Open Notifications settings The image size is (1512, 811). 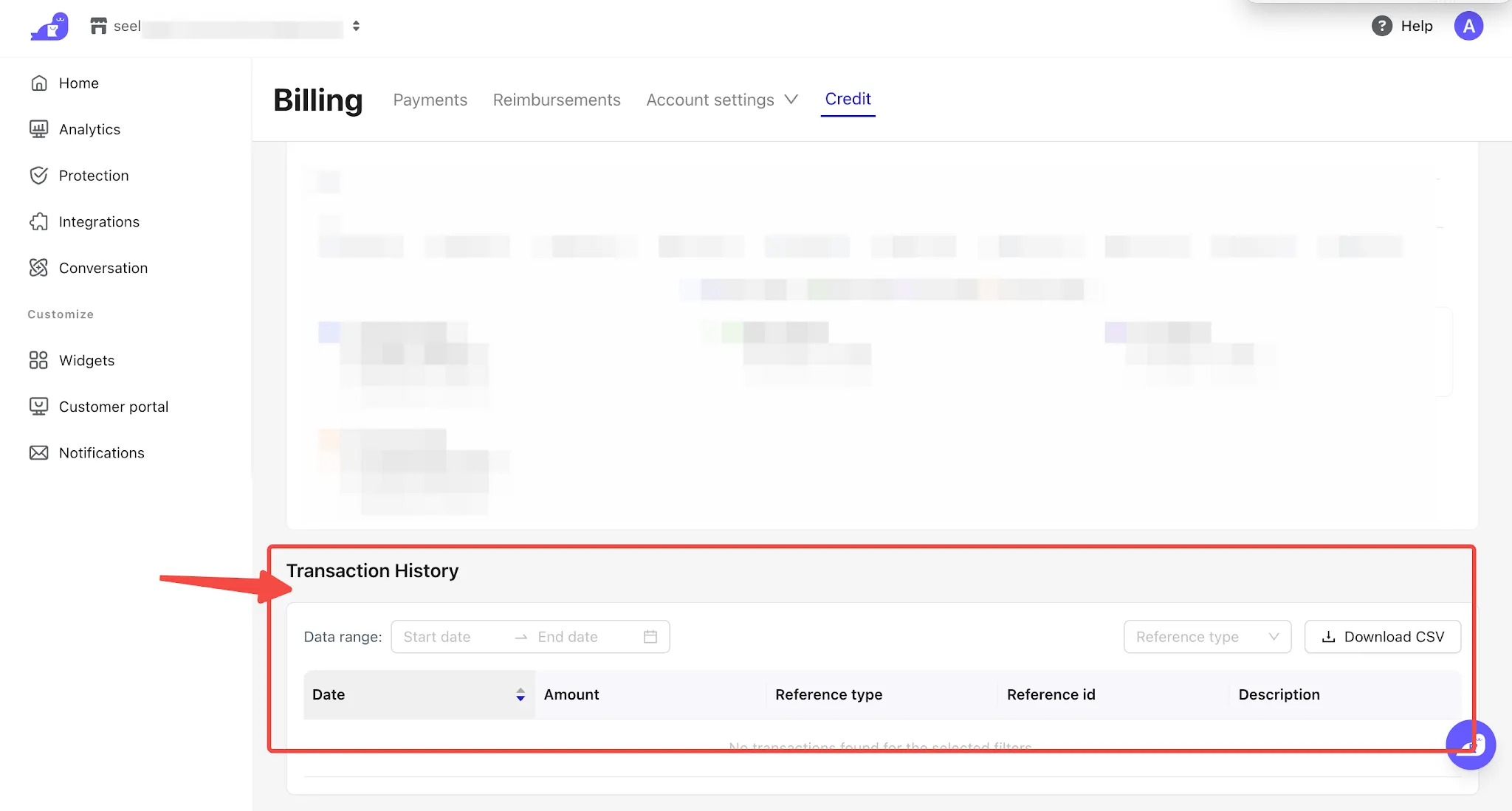102,452
